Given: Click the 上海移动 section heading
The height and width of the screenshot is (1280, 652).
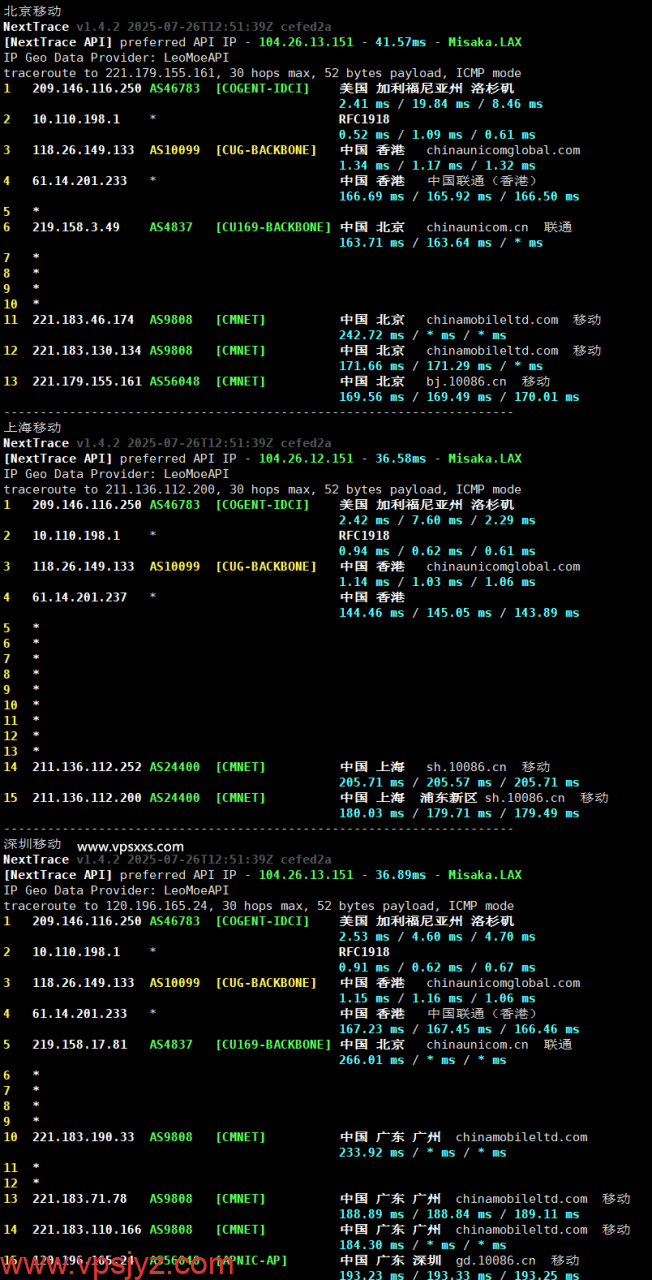Looking at the screenshot, I should (32, 427).
